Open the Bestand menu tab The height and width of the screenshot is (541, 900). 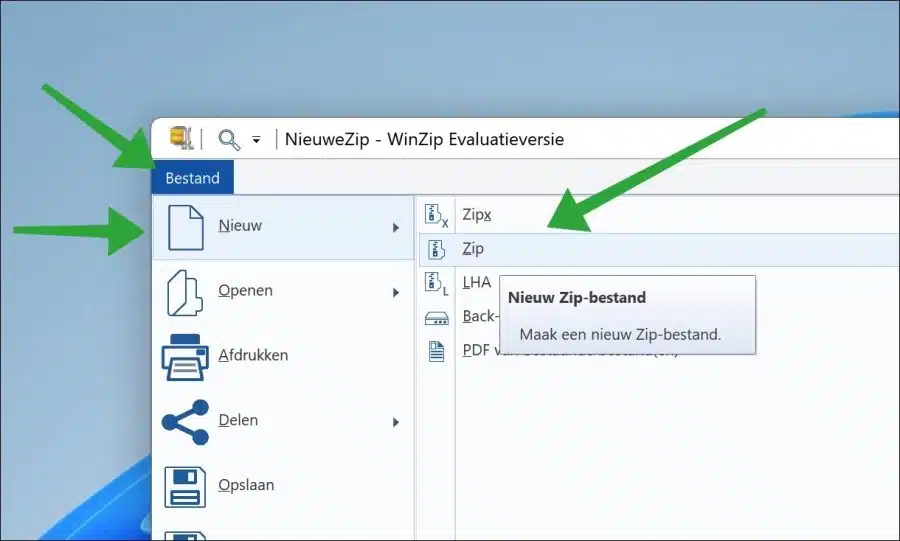click(192, 178)
